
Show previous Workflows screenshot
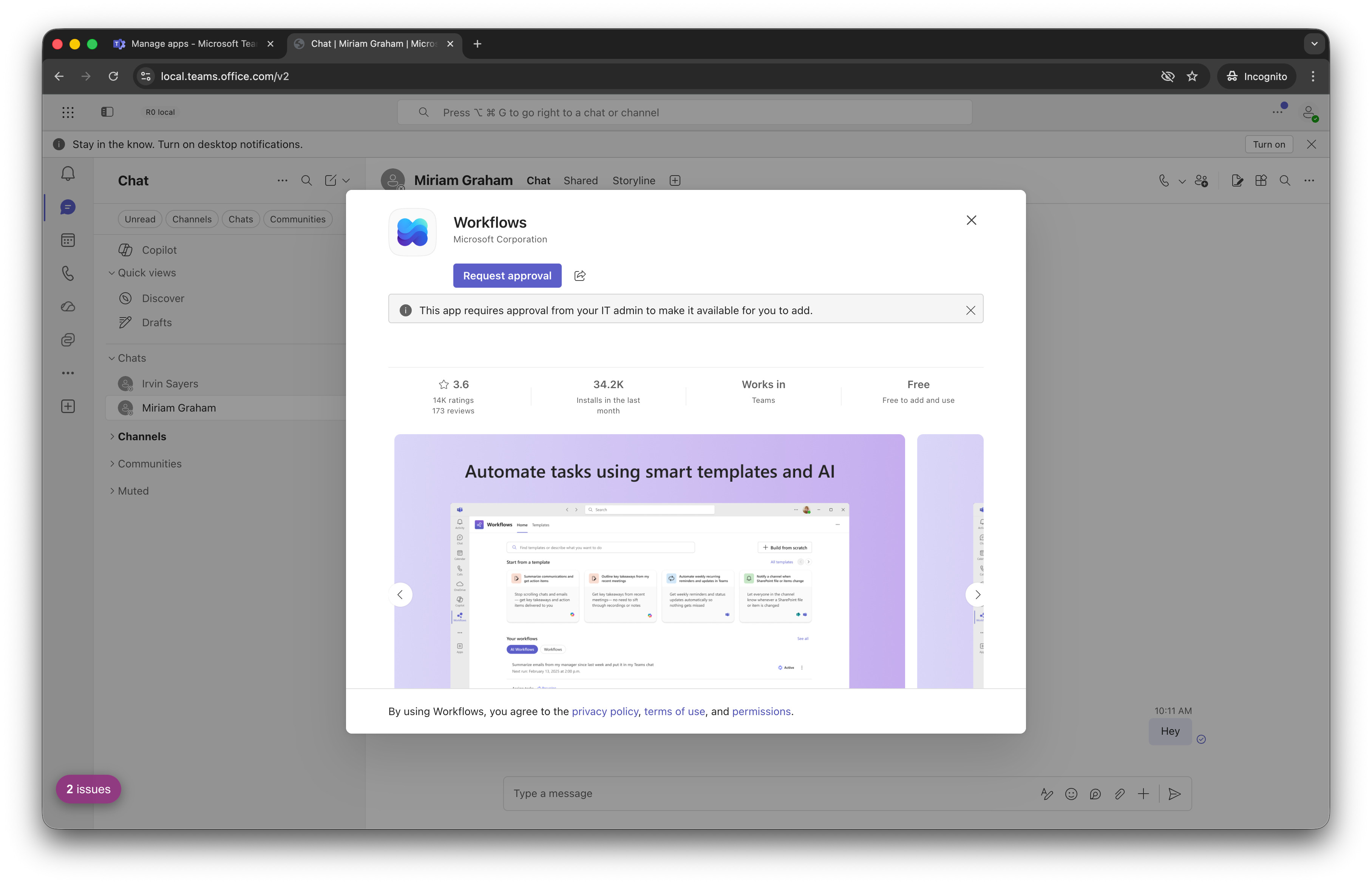pos(400,595)
